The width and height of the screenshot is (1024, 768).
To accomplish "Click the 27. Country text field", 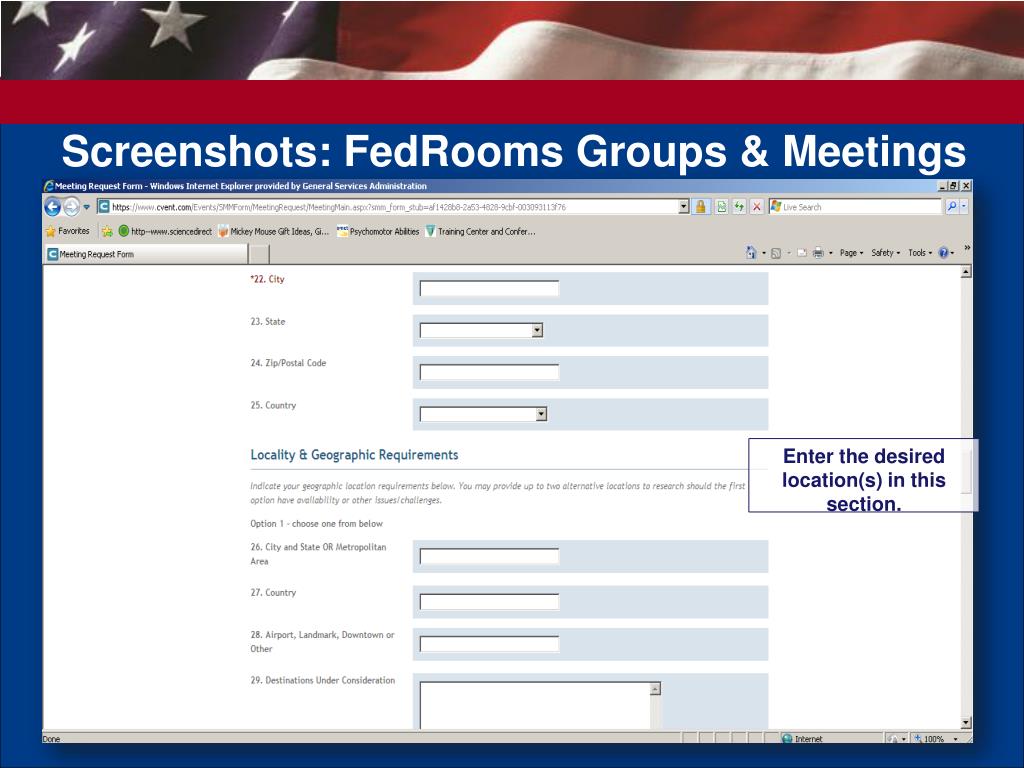I will (x=489, y=601).
